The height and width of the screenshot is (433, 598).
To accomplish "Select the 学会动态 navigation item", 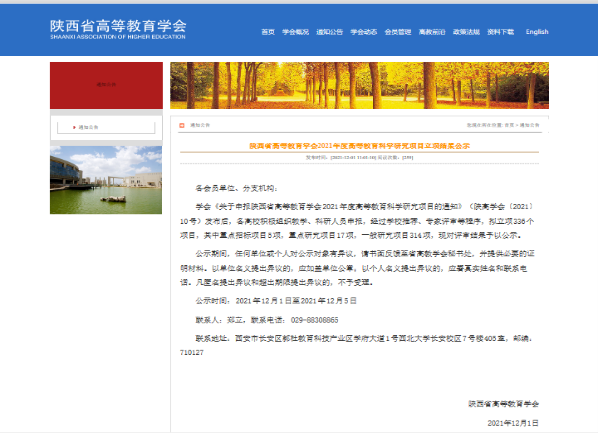I will 364,32.
